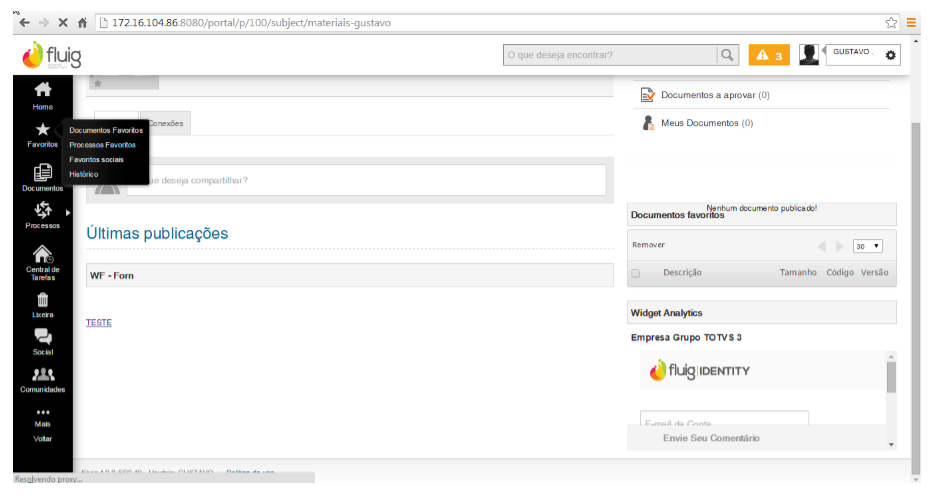Click the search magnifier icon
Screen dimensions: 932x497
point(728,55)
